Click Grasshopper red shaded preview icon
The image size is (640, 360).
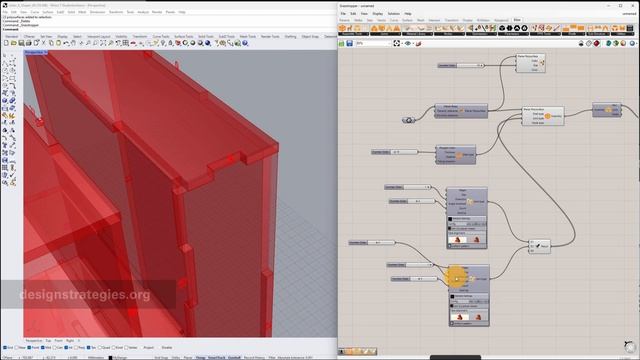point(596,43)
